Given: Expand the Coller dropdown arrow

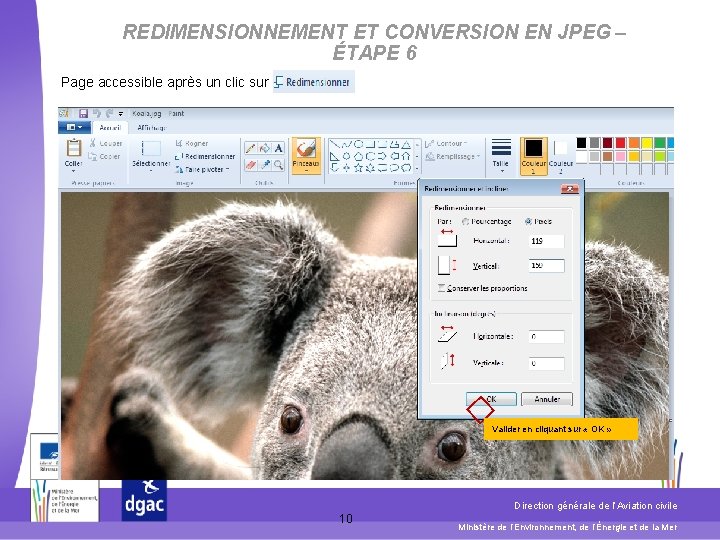Looking at the screenshot, I should point(73,171).
